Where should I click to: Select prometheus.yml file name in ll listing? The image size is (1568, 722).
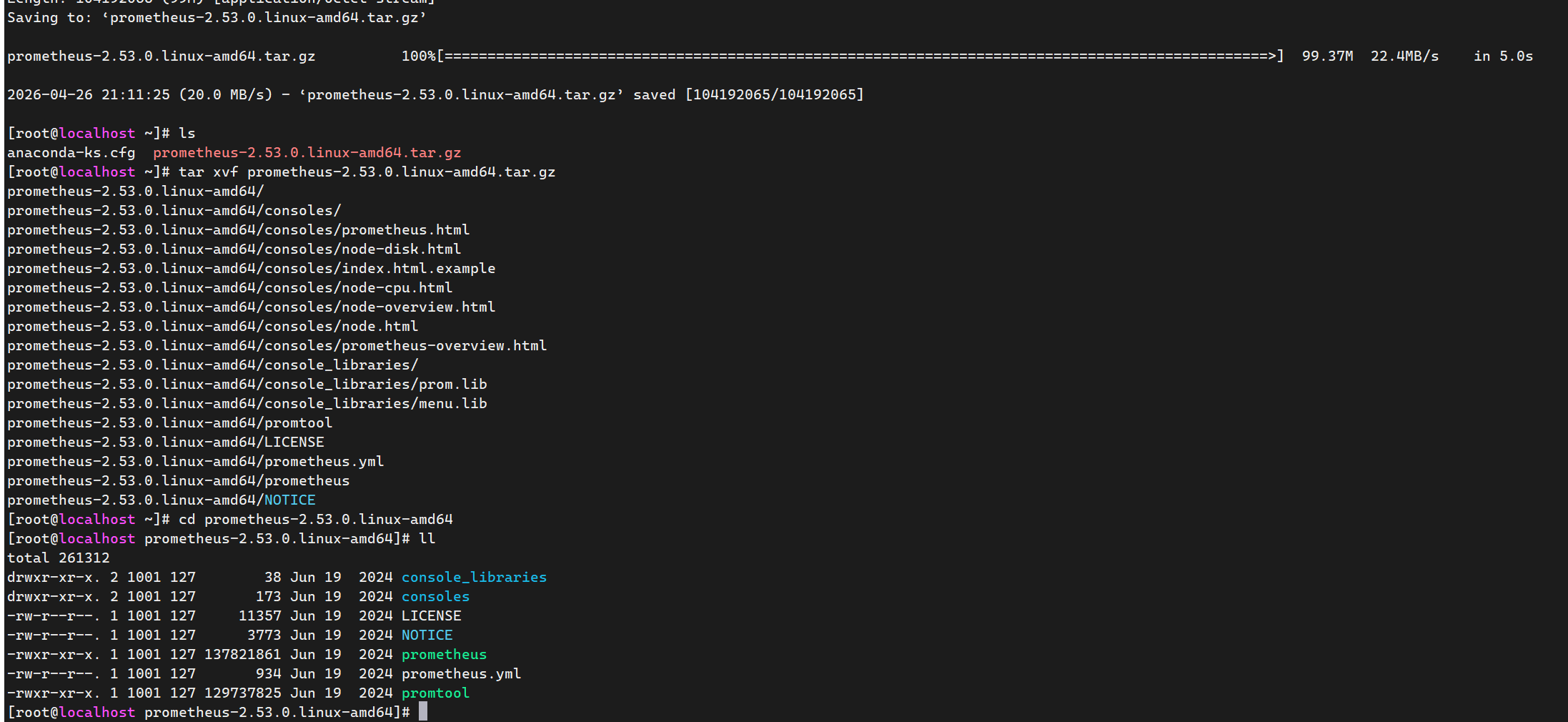(x=461, y=674)
